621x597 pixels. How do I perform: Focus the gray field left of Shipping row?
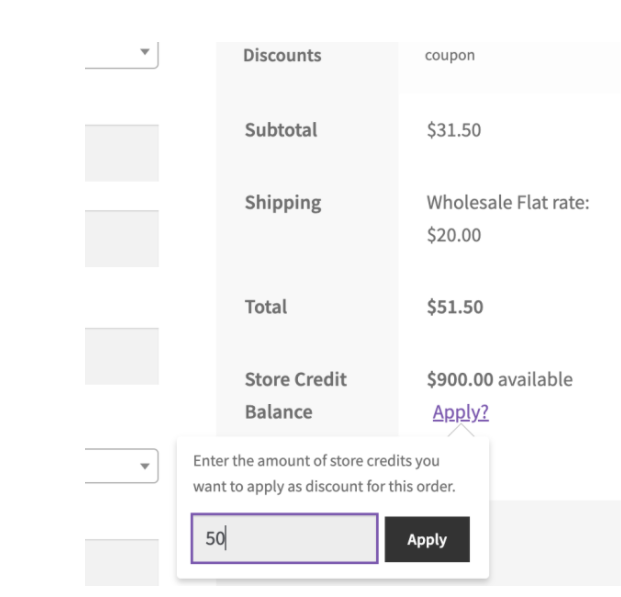tap(121, 238)
